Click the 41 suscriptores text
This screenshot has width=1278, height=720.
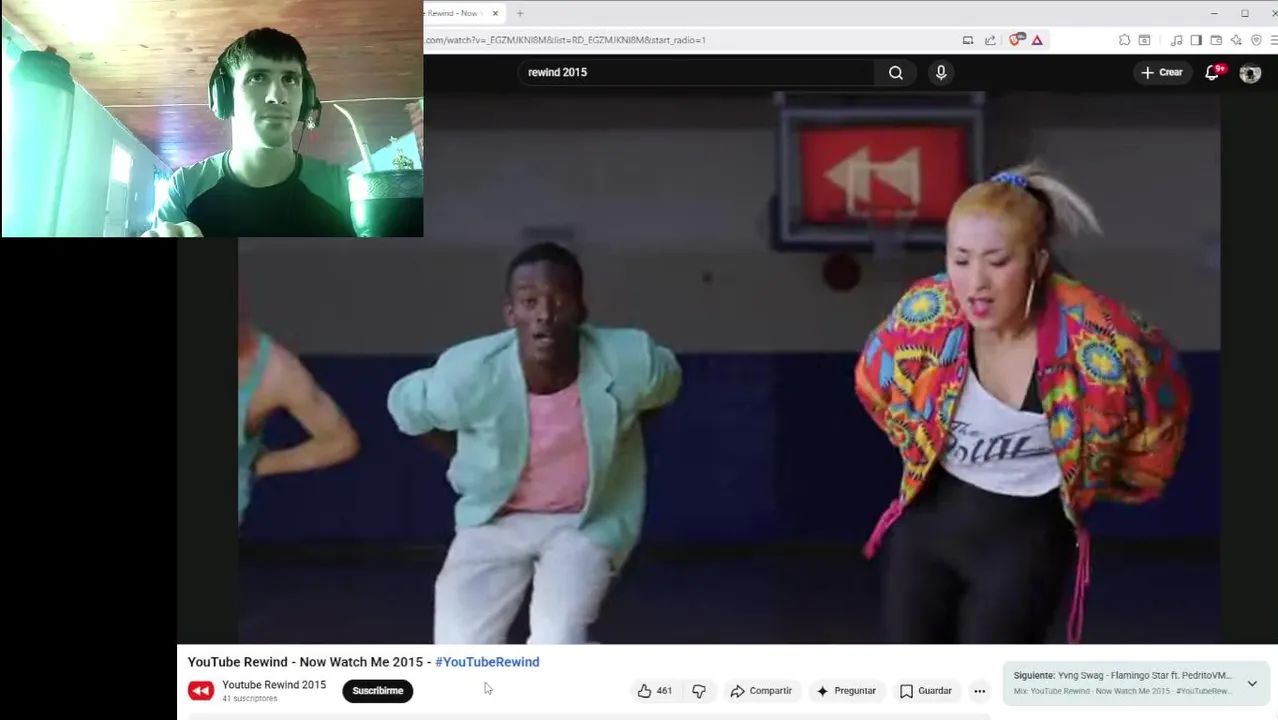pyautogui.click(x=250, y=698)
